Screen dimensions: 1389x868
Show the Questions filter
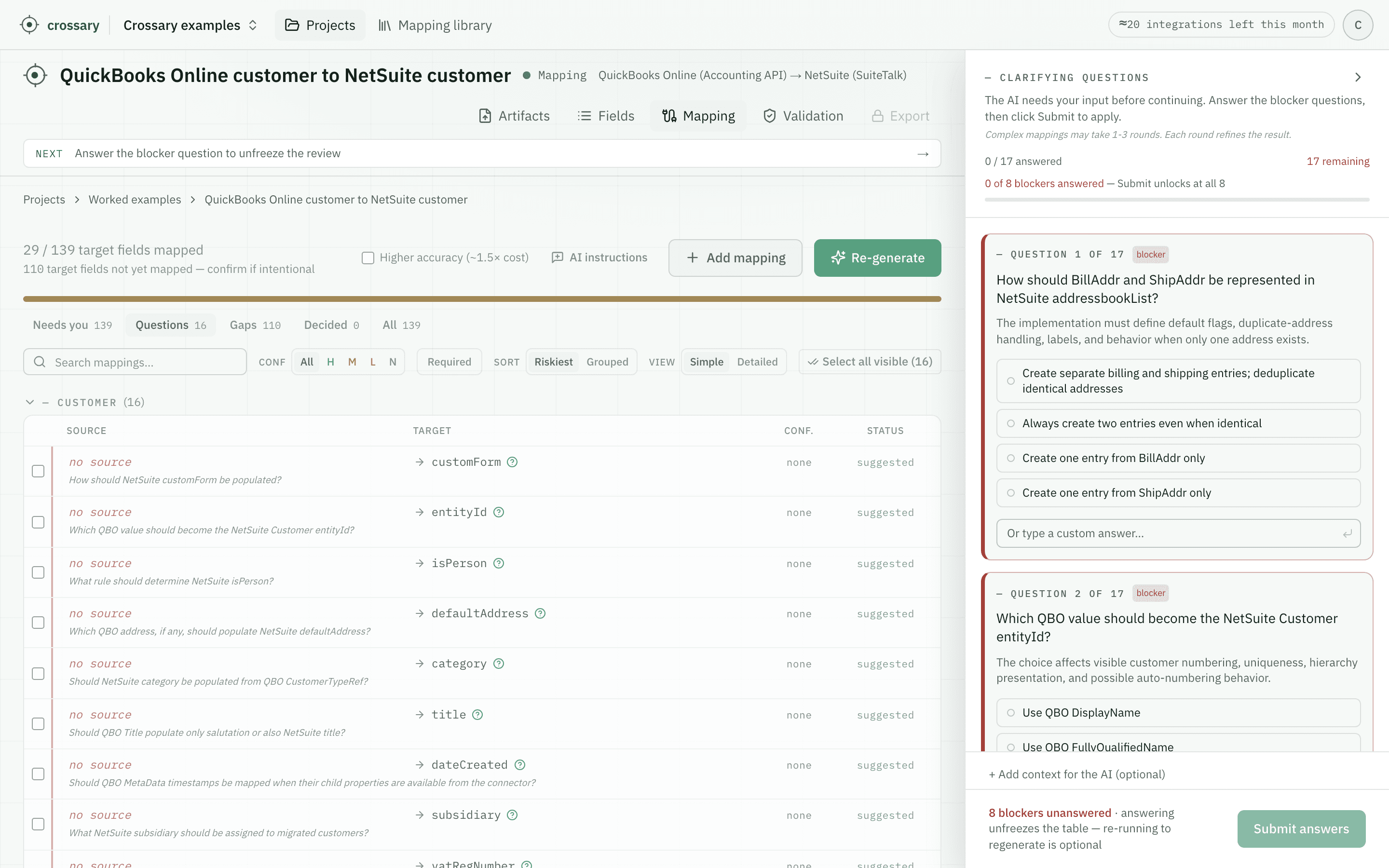click(170, 325)
